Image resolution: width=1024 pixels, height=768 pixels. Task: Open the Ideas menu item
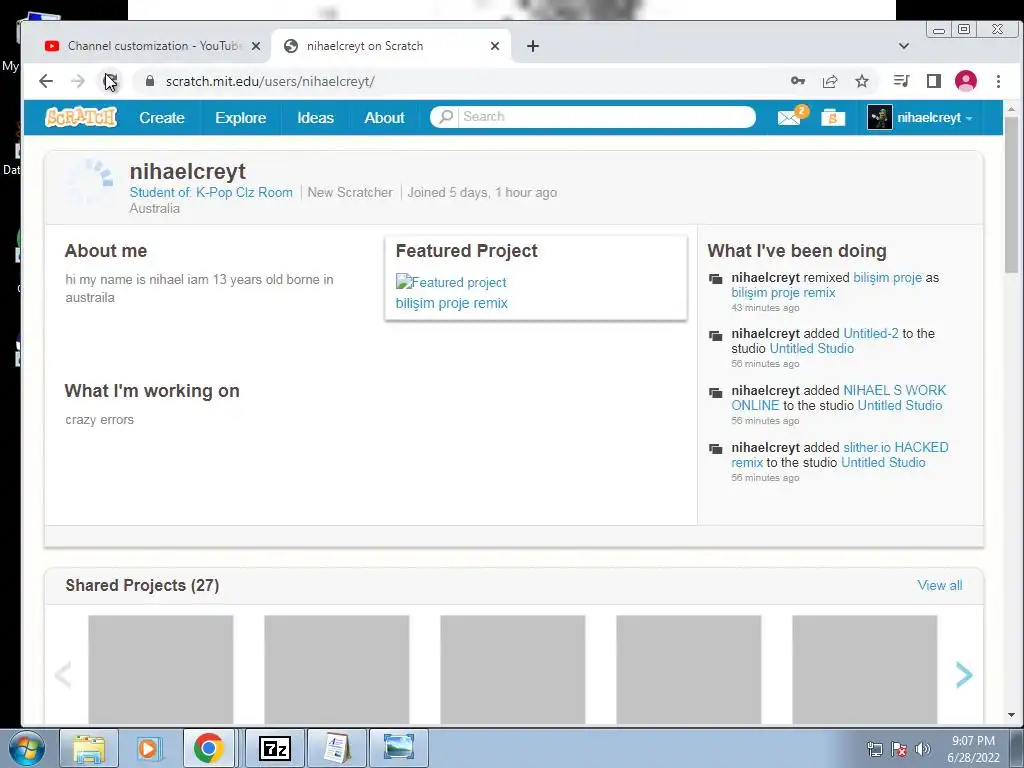(315, 118)
